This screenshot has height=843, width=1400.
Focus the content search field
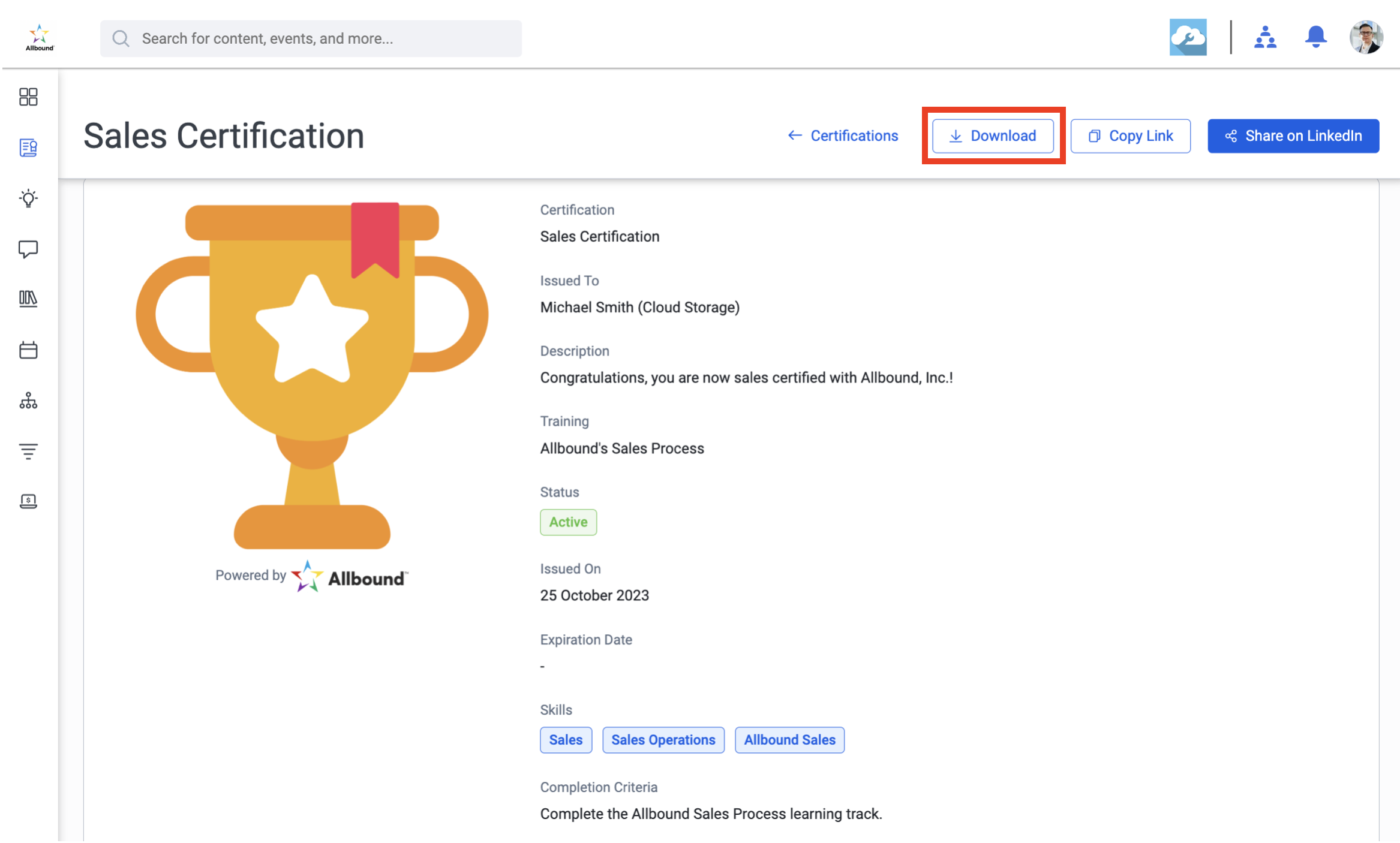click(x=311, y=38)
